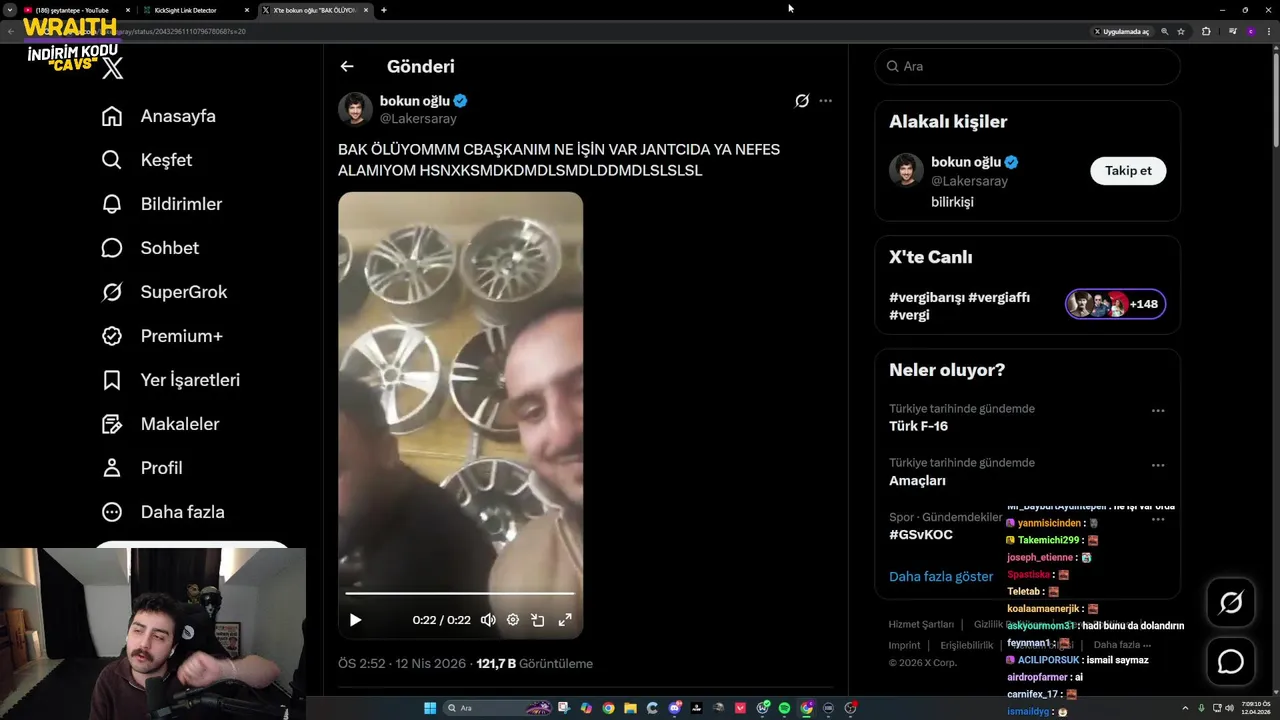The image size is (1280, 720).
Task: Click the Grok icon on the post header
Action: pos(802,101)
